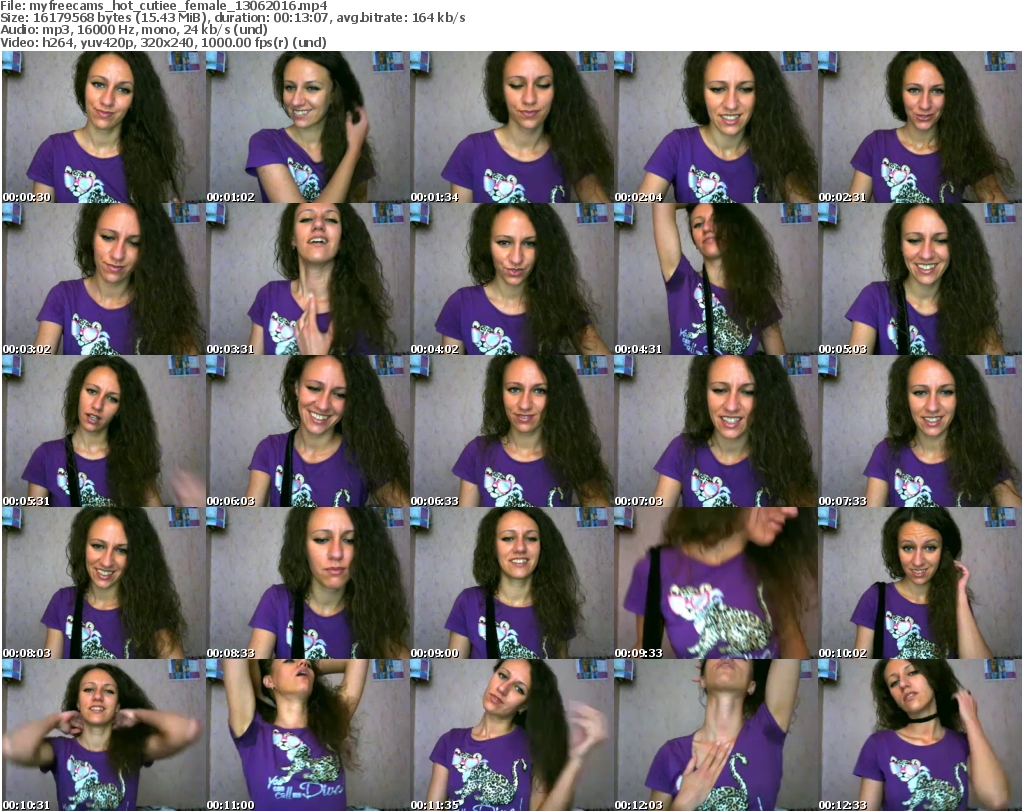Click the frame timestamped 00:05:03
Viewport: 1024px width, 811px height.
(x=919, y=279)
